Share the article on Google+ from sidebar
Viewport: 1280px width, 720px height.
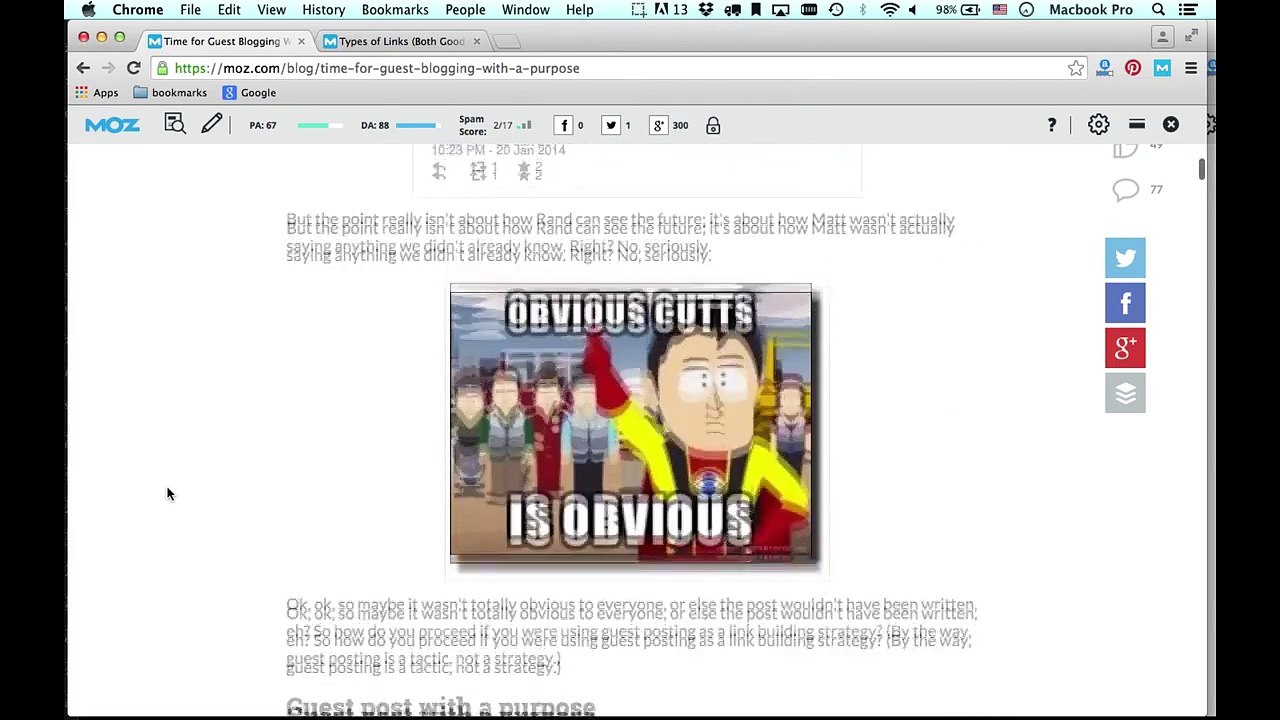(1125, 348)
